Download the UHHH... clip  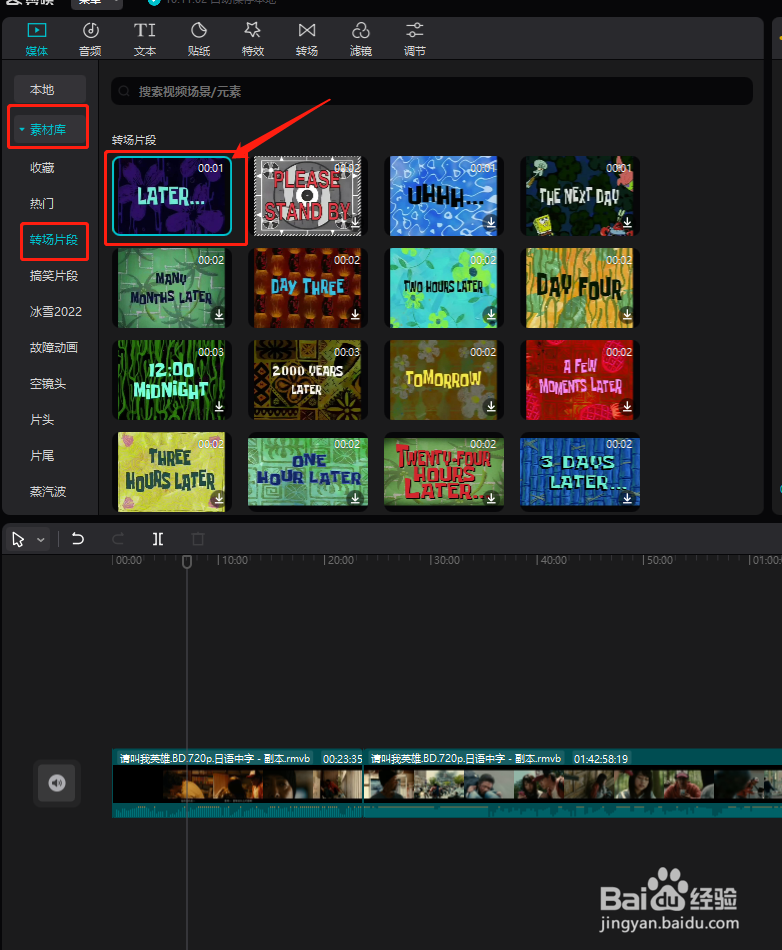point(491,222)
